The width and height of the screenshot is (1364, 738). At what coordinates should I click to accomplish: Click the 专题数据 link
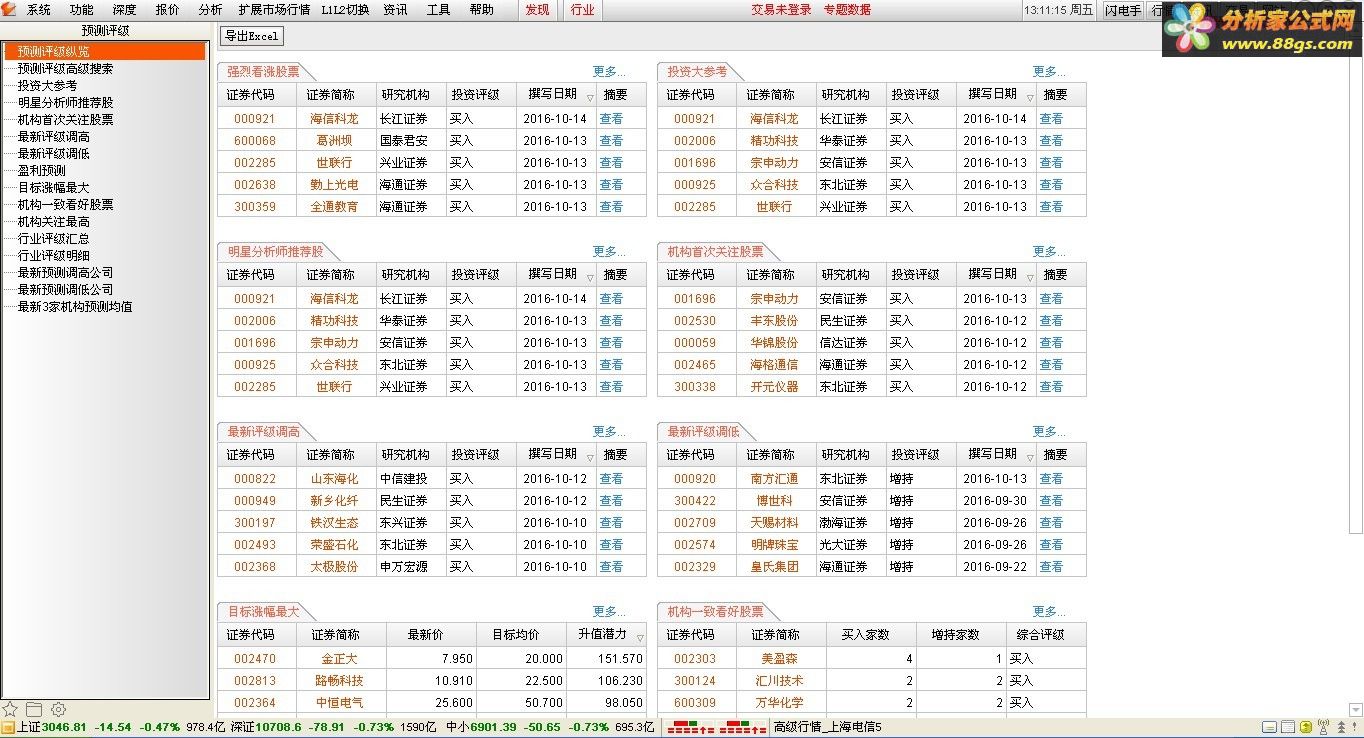click(847, 10)
